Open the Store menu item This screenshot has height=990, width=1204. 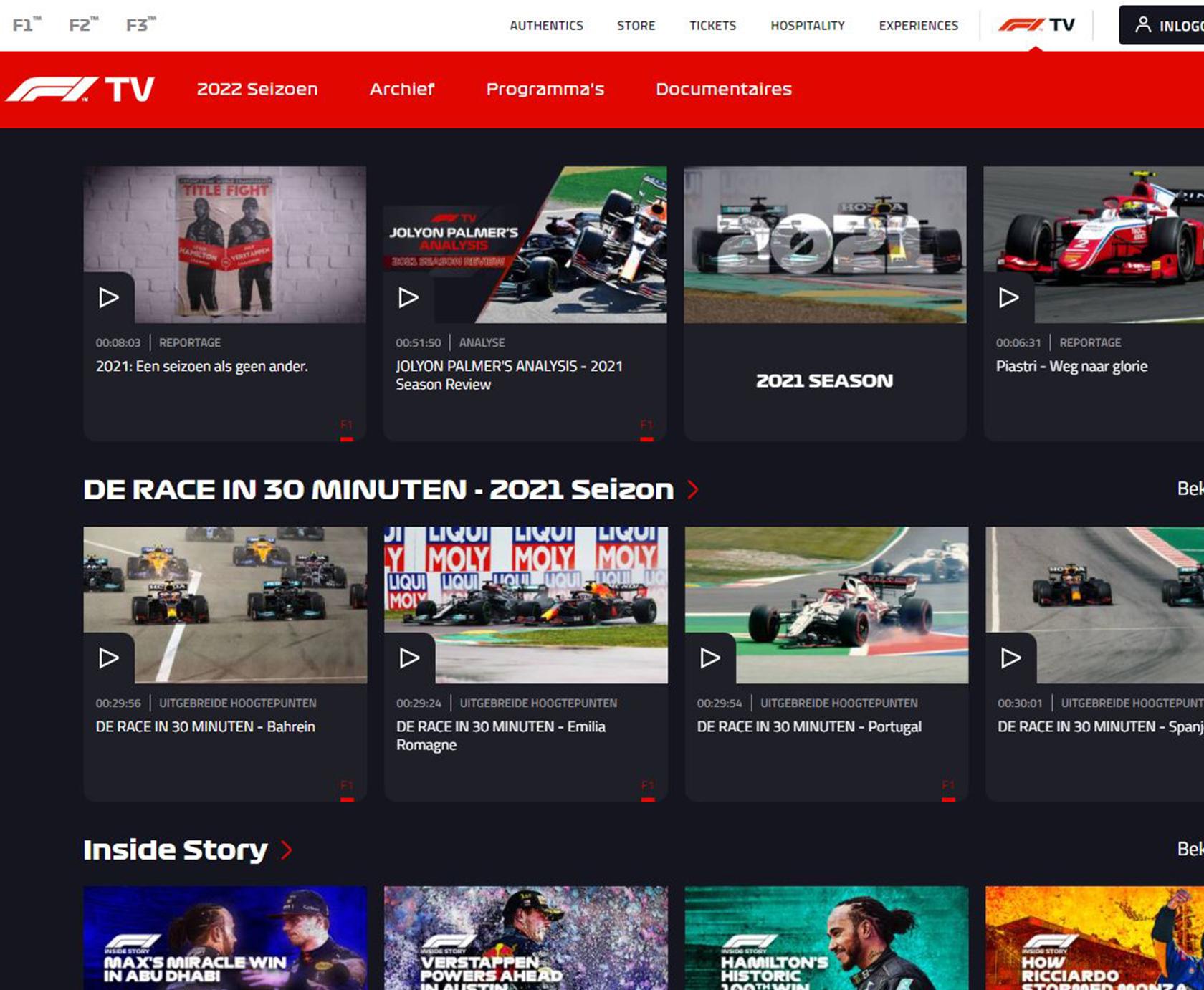point(636,26)
